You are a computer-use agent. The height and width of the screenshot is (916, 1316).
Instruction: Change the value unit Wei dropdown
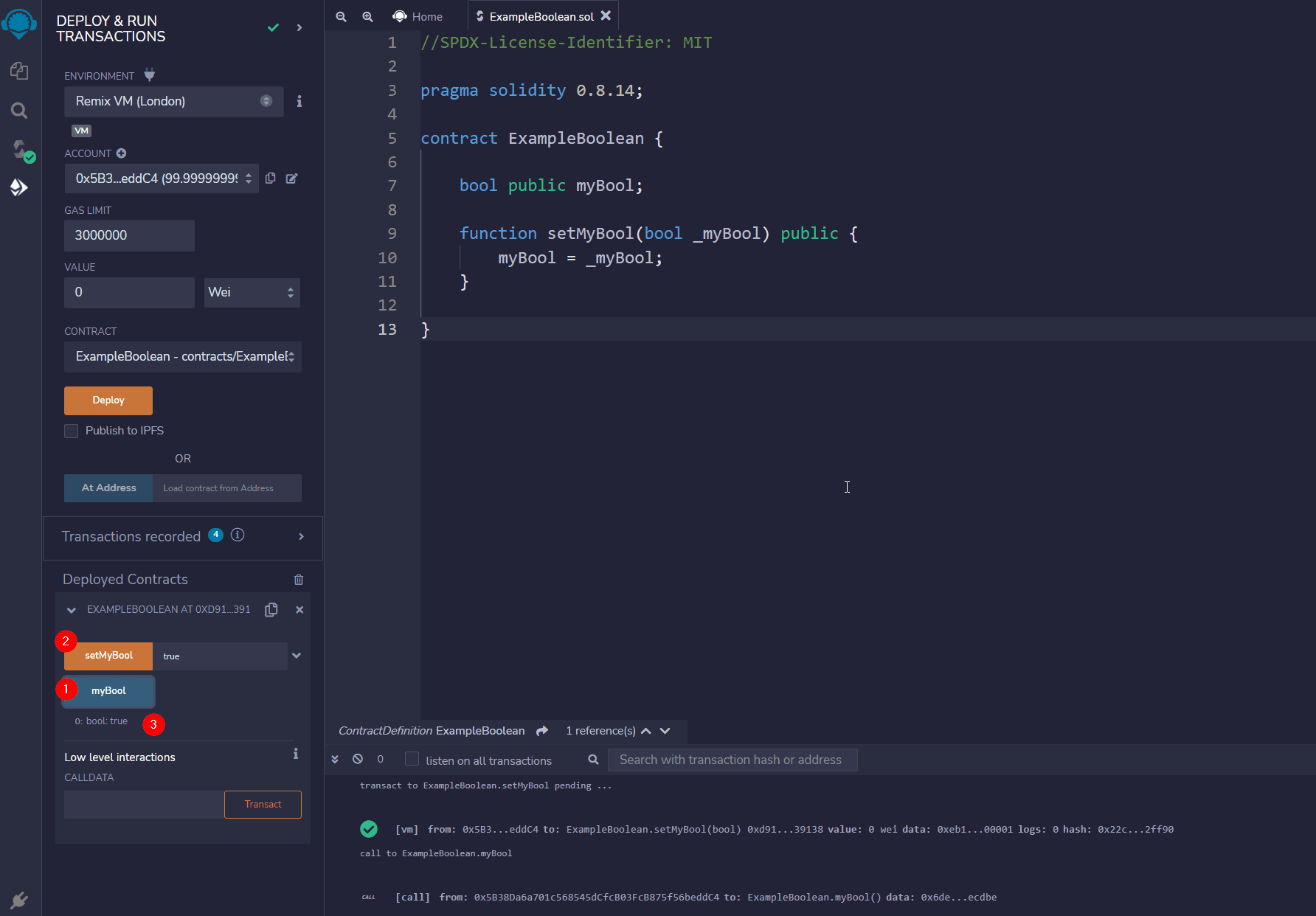pyautogui.click(x=252, y=293)
